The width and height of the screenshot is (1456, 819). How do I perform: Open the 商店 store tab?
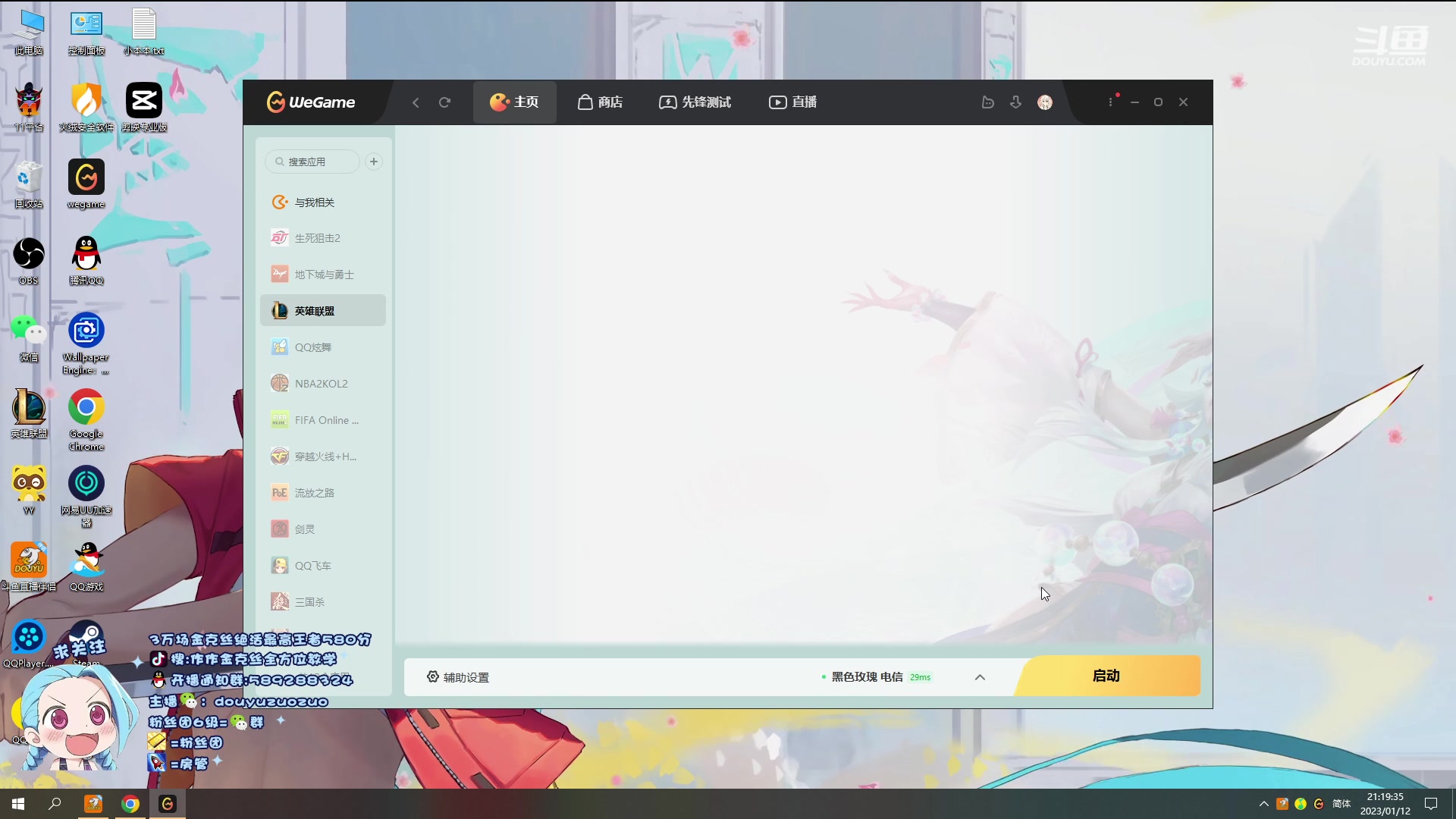(600, 102)
